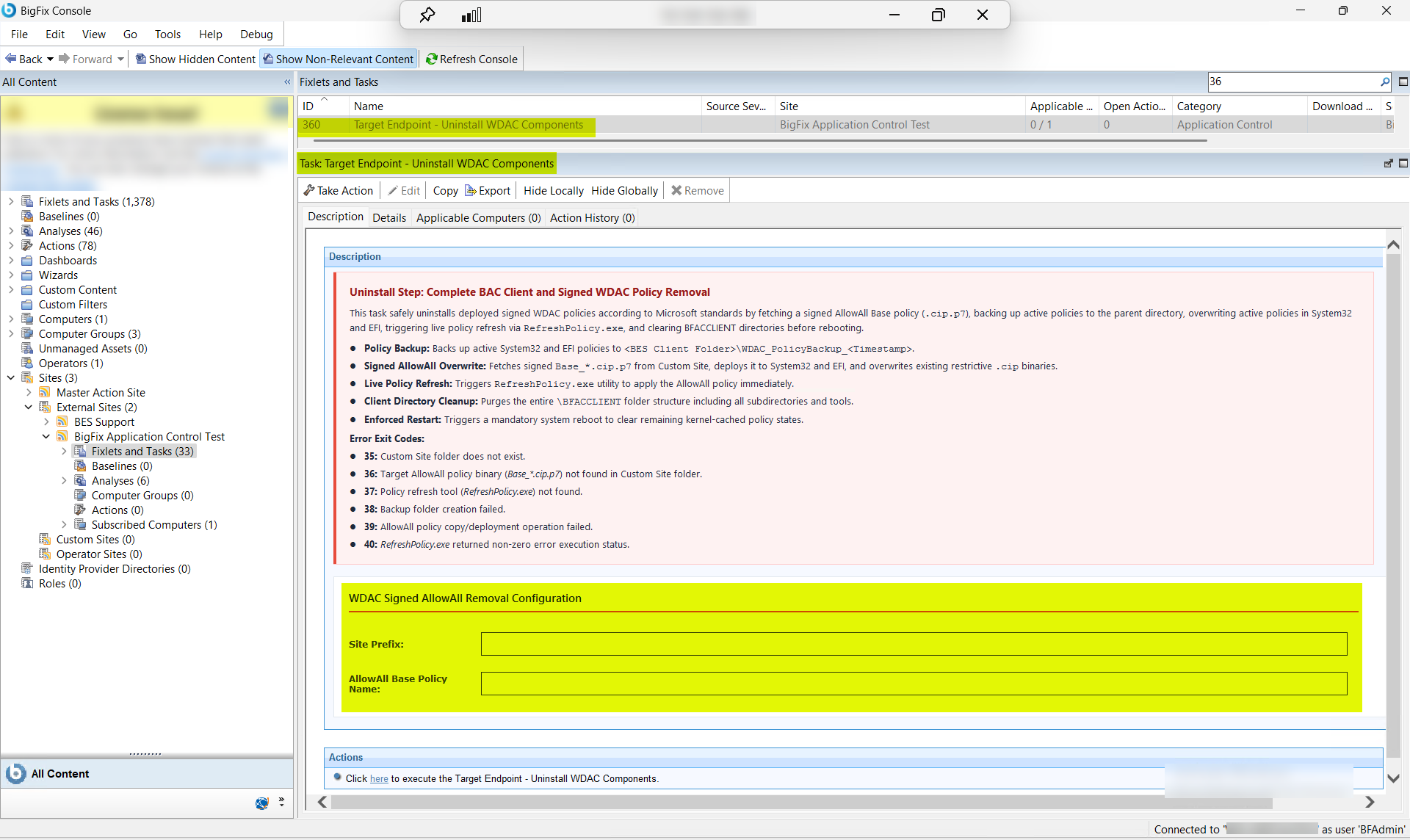1410x840 pixels.
Task: Click the Dashboards folder icon
Action: point(27,261)
